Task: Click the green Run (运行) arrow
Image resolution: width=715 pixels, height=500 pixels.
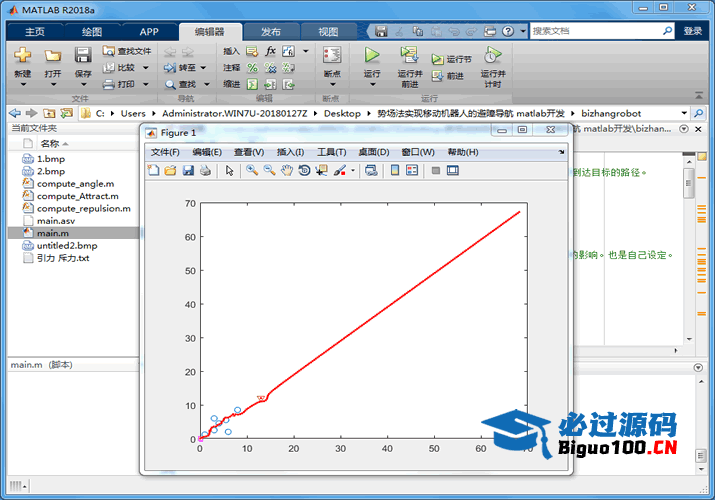Action: pos(372,55)
